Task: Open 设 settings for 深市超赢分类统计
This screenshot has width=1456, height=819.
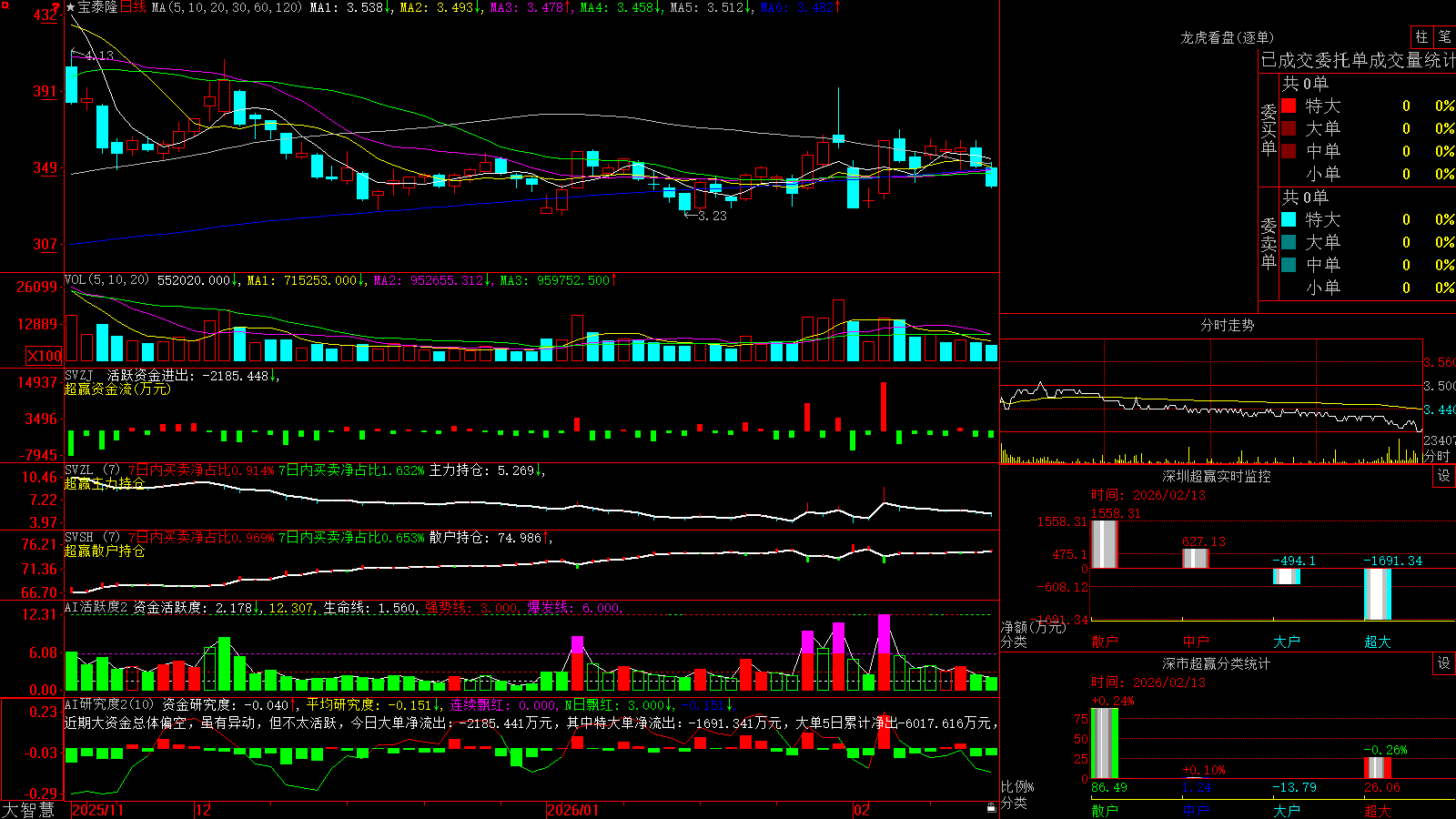Action: [x=1444, y=663]
